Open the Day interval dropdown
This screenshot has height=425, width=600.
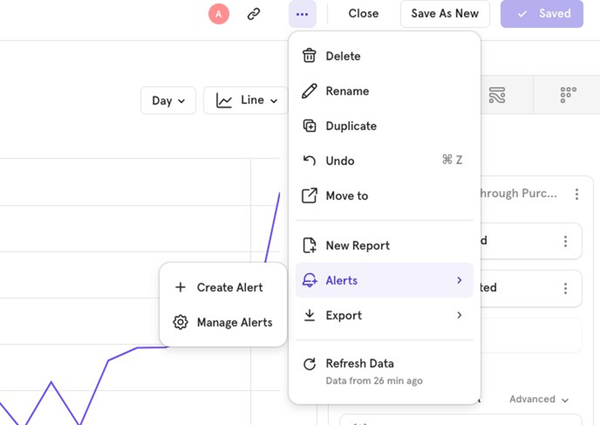click(x=168, y=101)
